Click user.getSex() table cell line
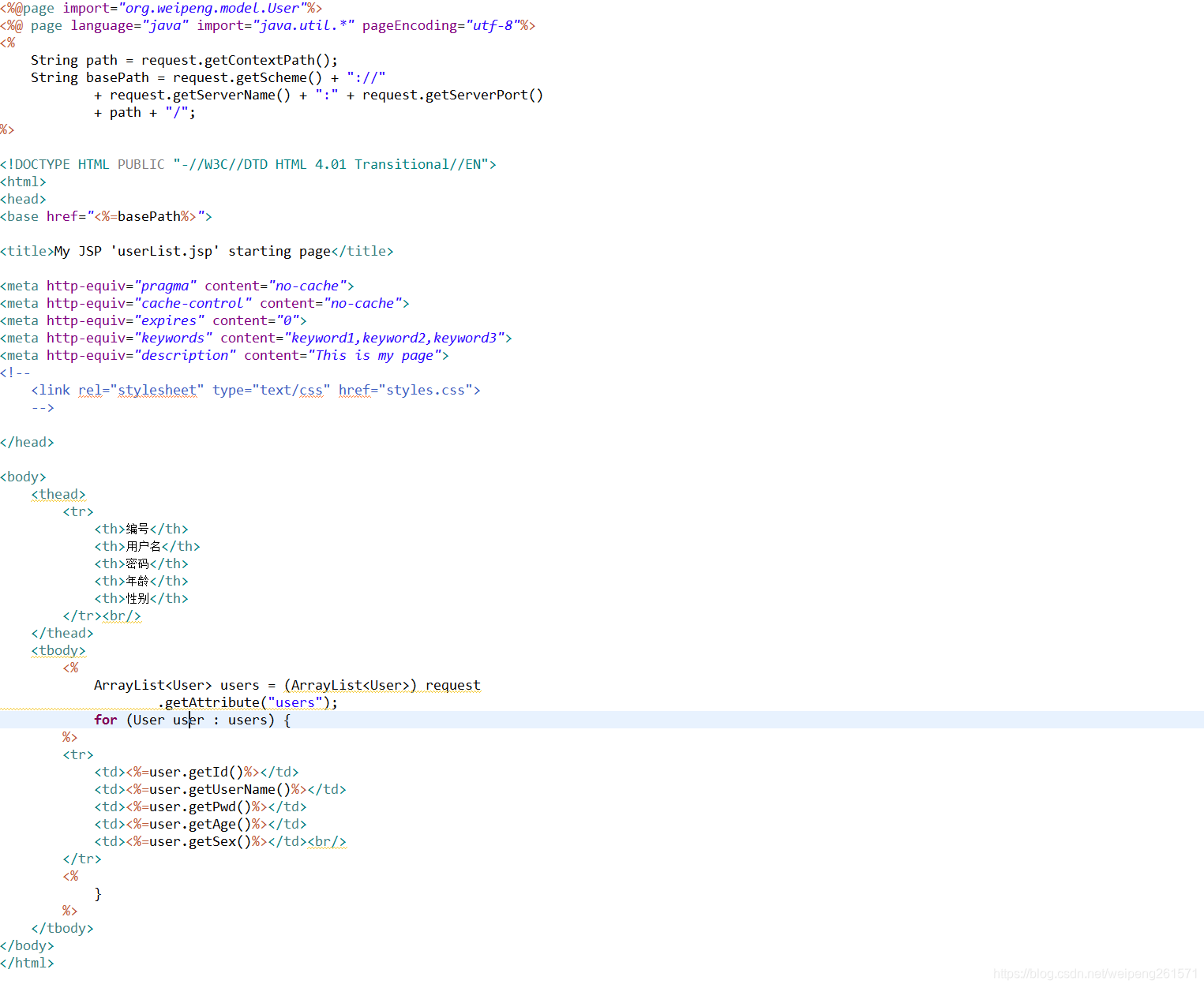The image size is (1204, 988). 220,841
